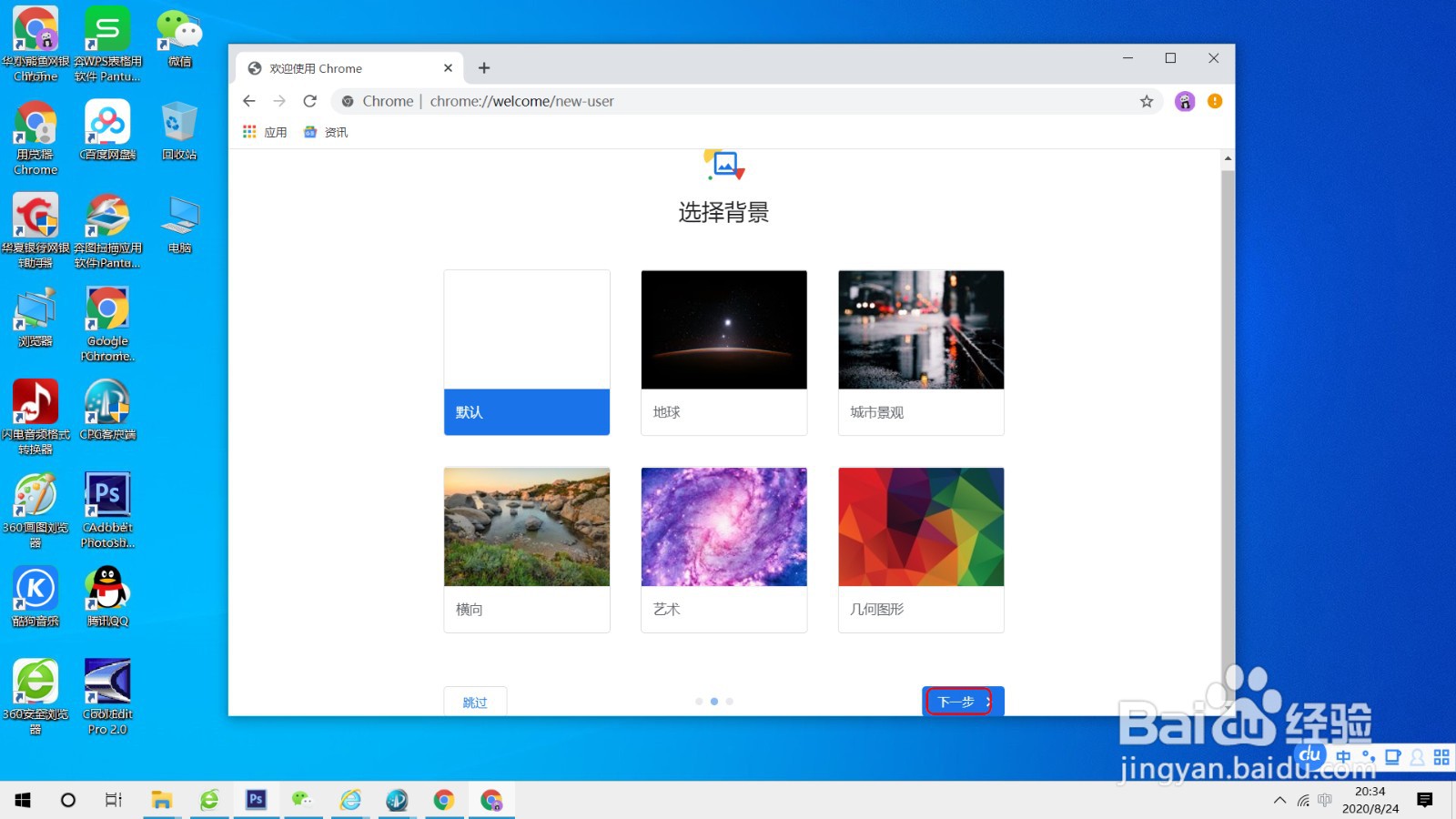Reload the welcome page

click(309, 101)
